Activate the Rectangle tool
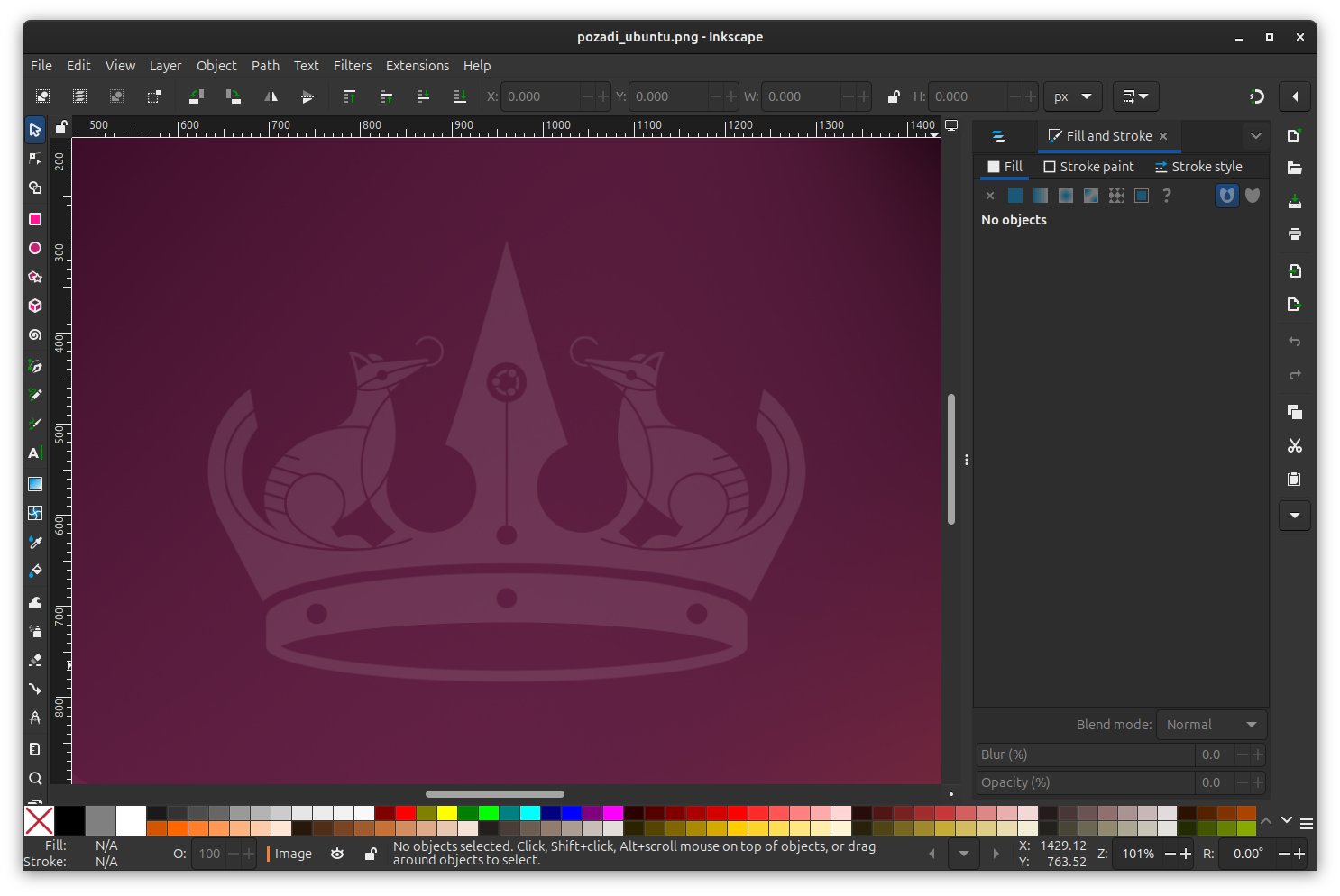The height and width of the screenshot is (896, 1340). click(x=35, y=219)
